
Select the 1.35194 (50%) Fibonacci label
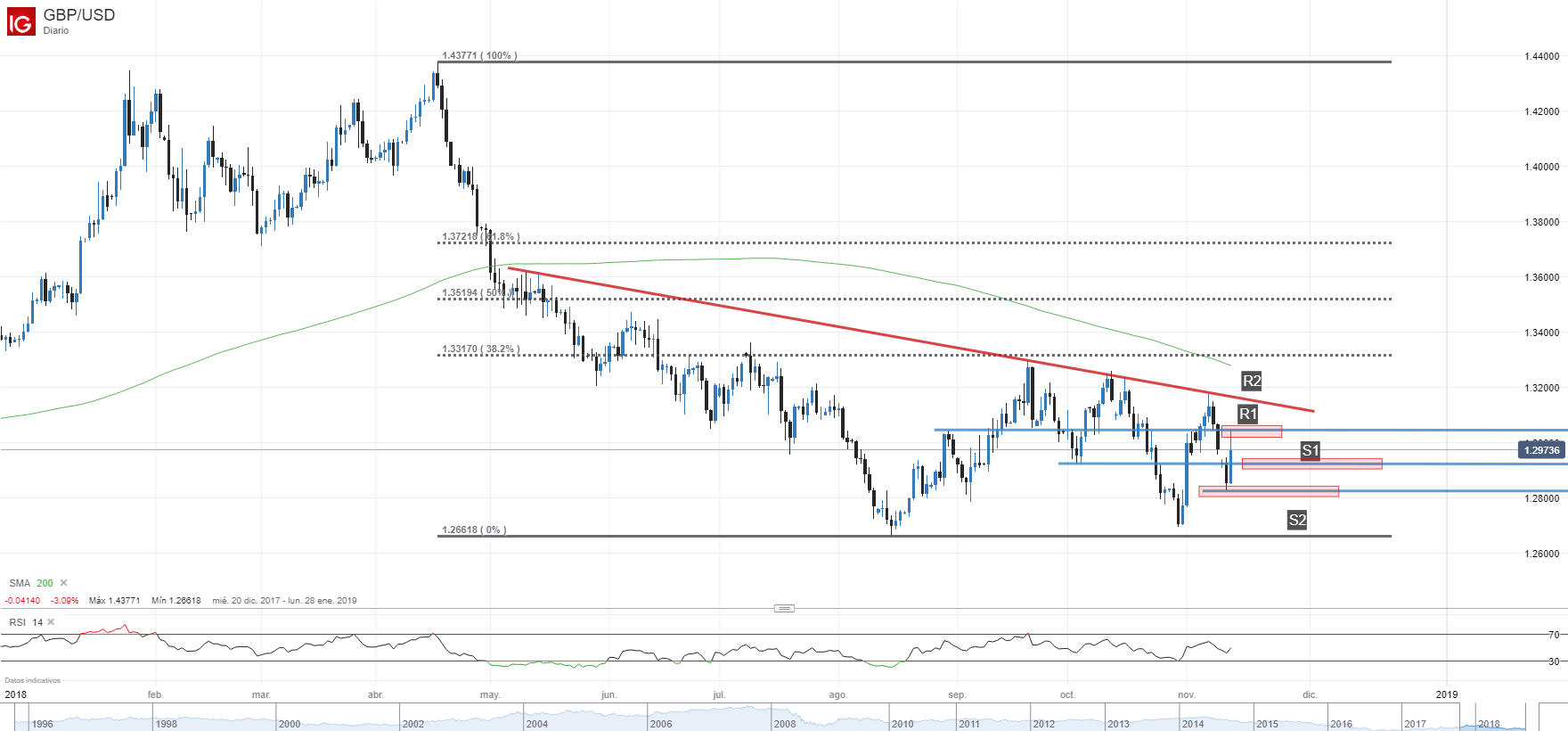pos(477,292)
